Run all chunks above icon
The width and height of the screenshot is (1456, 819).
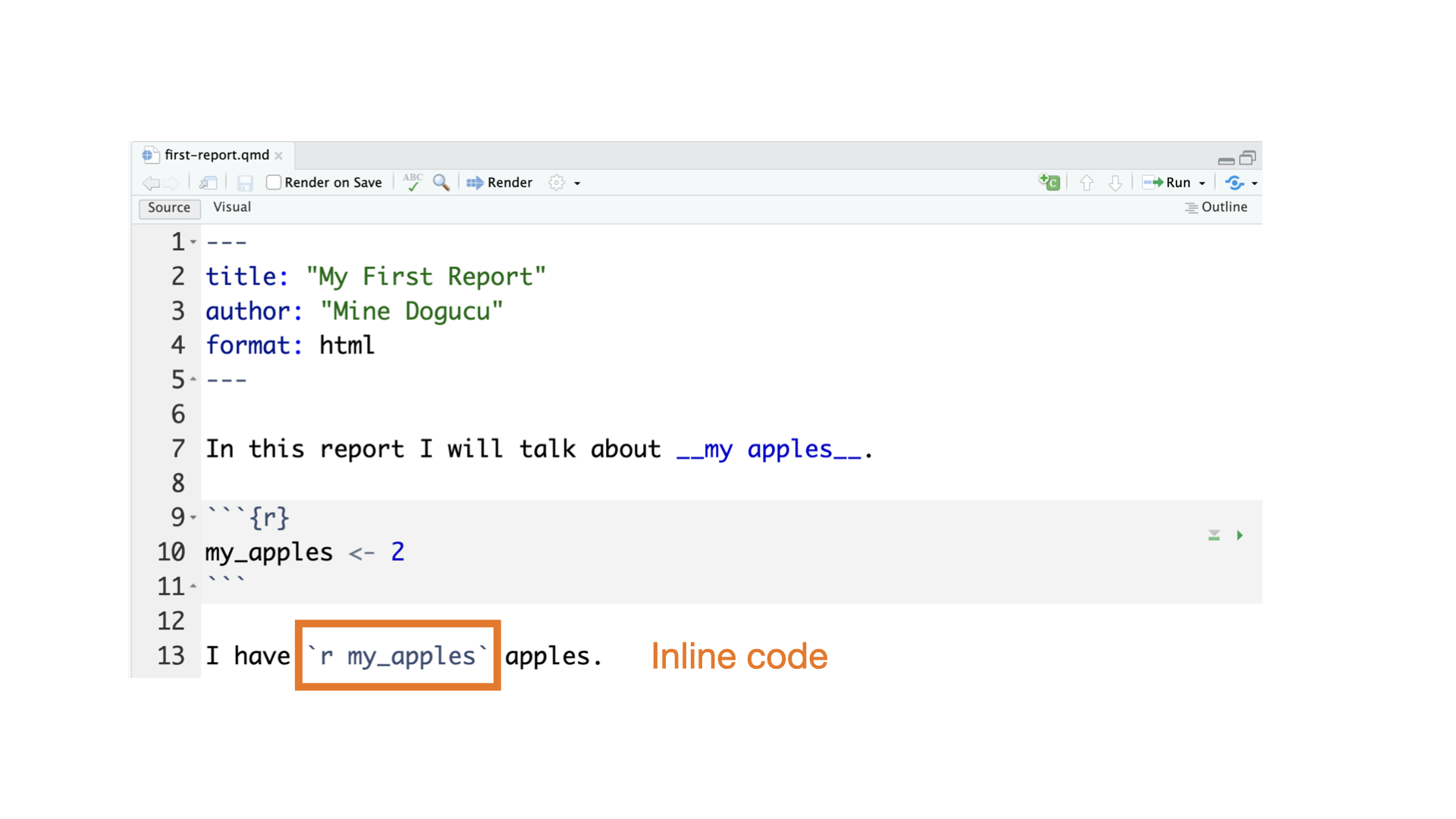click(x=1214, y=535)
